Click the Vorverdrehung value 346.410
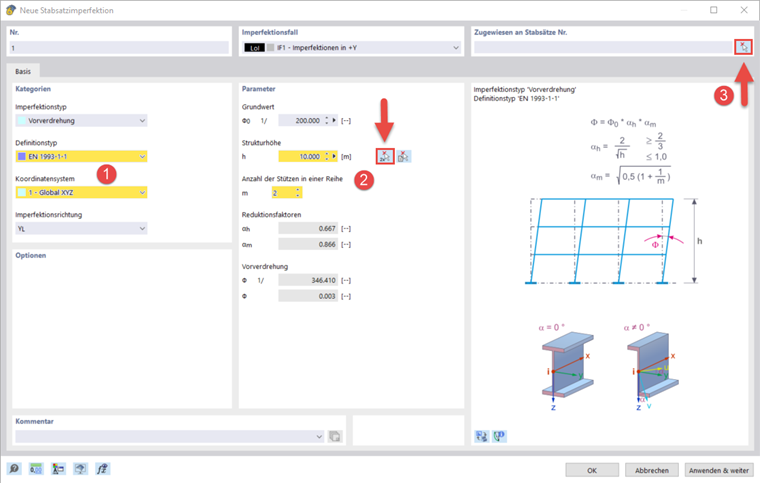The height and width of the screenshot is (483, 760). [x=308, y=280]
